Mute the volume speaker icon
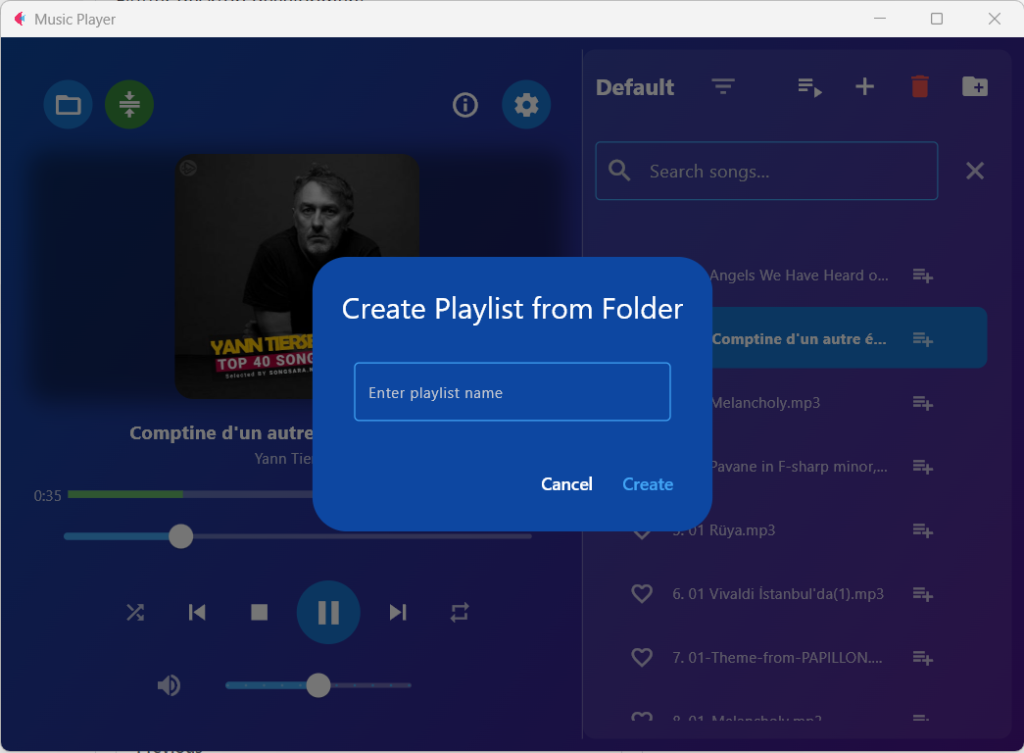Image resolution: width=1024 pixels, height=753 pixels. [x=169, y=685]
